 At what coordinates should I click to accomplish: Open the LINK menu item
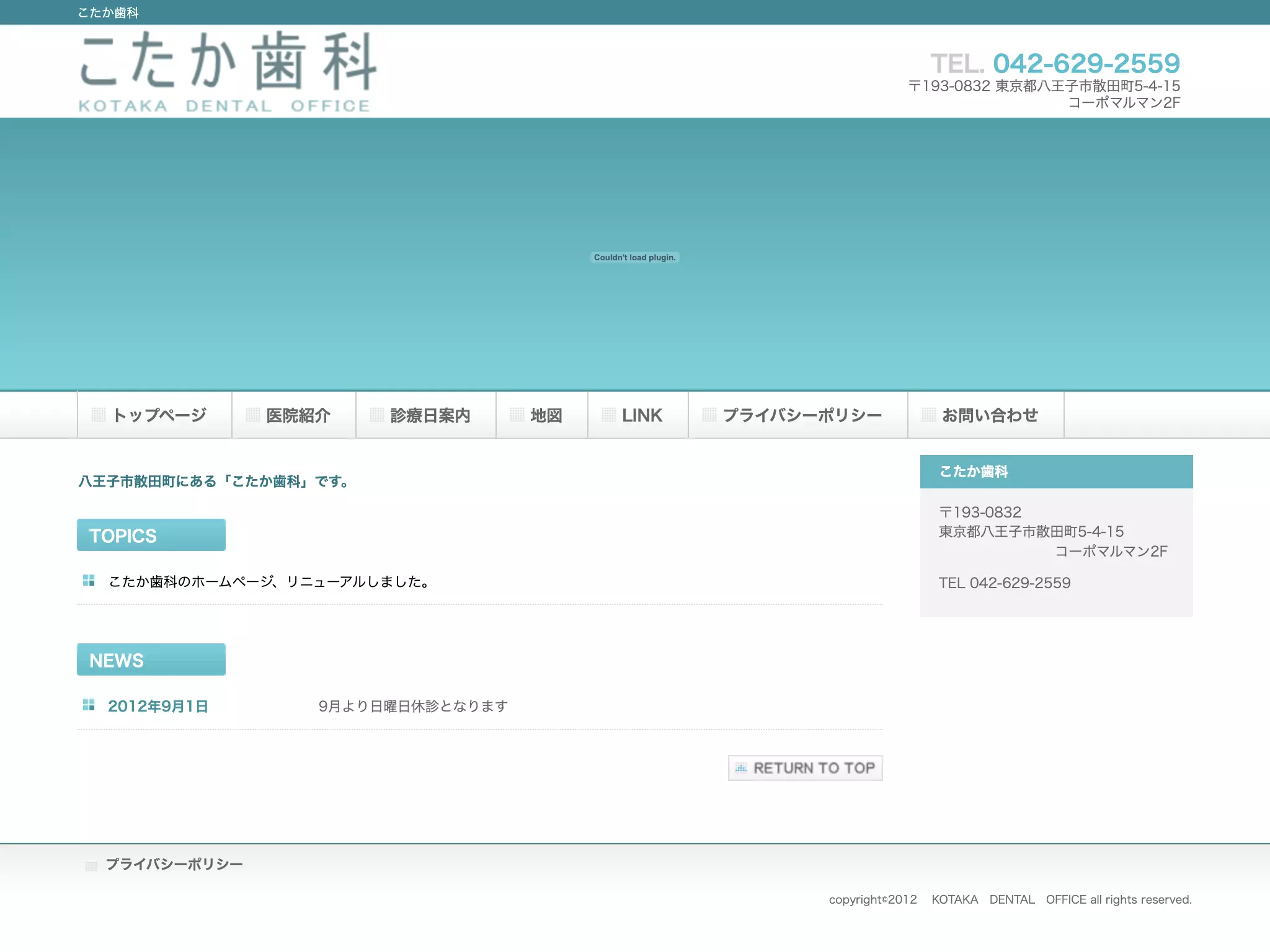(638, 415)
